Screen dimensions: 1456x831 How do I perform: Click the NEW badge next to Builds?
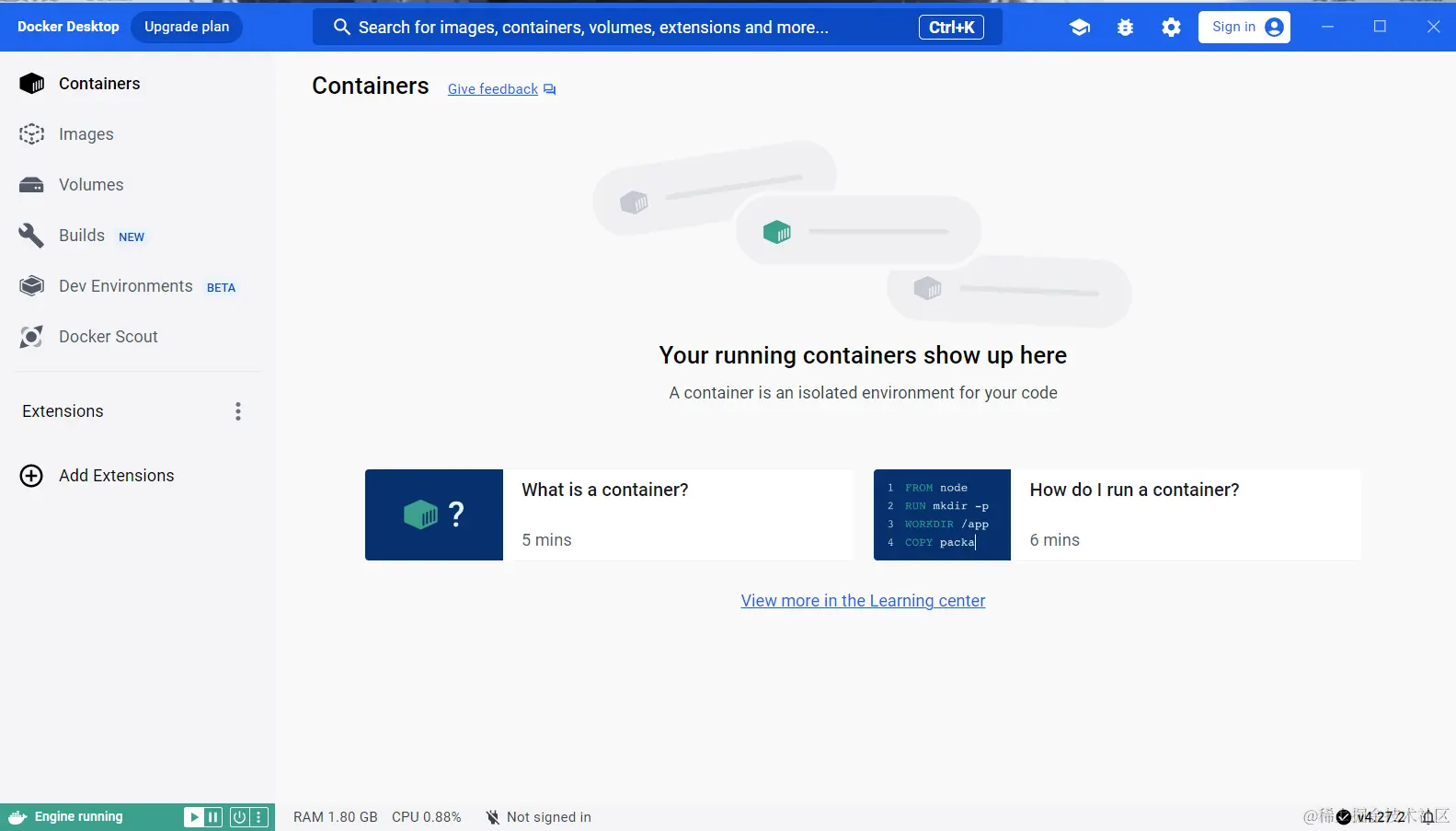(x=132, y=237)
